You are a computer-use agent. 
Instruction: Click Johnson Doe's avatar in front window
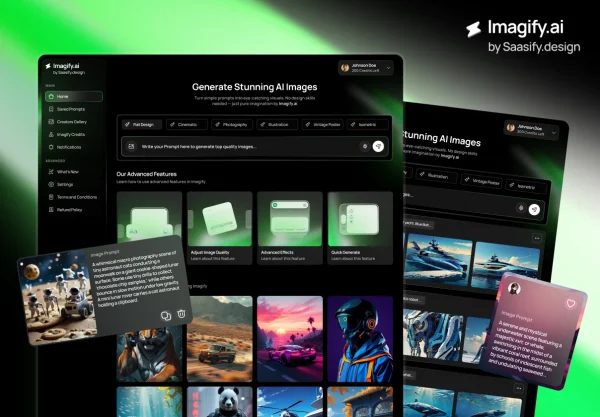point(345,68)
